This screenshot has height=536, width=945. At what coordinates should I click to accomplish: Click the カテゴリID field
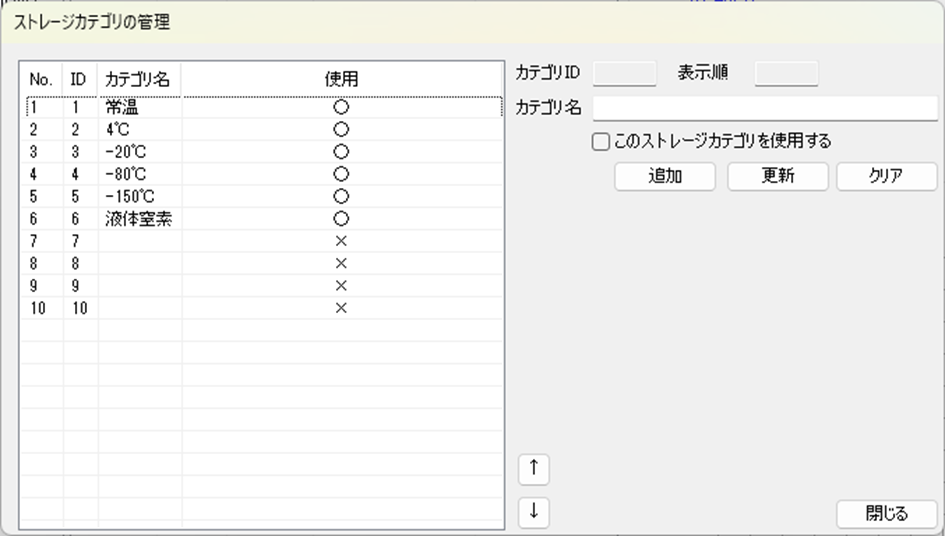click(625, 74)
